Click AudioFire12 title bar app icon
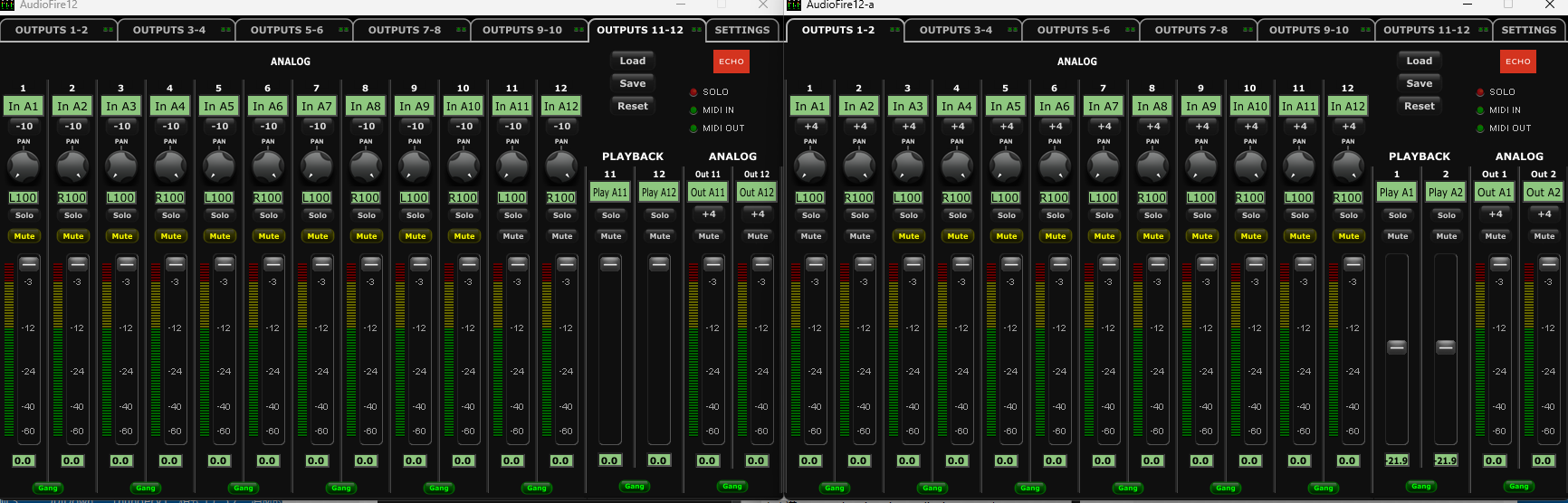The height and width of the screenshot is (503, 1568). 7,5
